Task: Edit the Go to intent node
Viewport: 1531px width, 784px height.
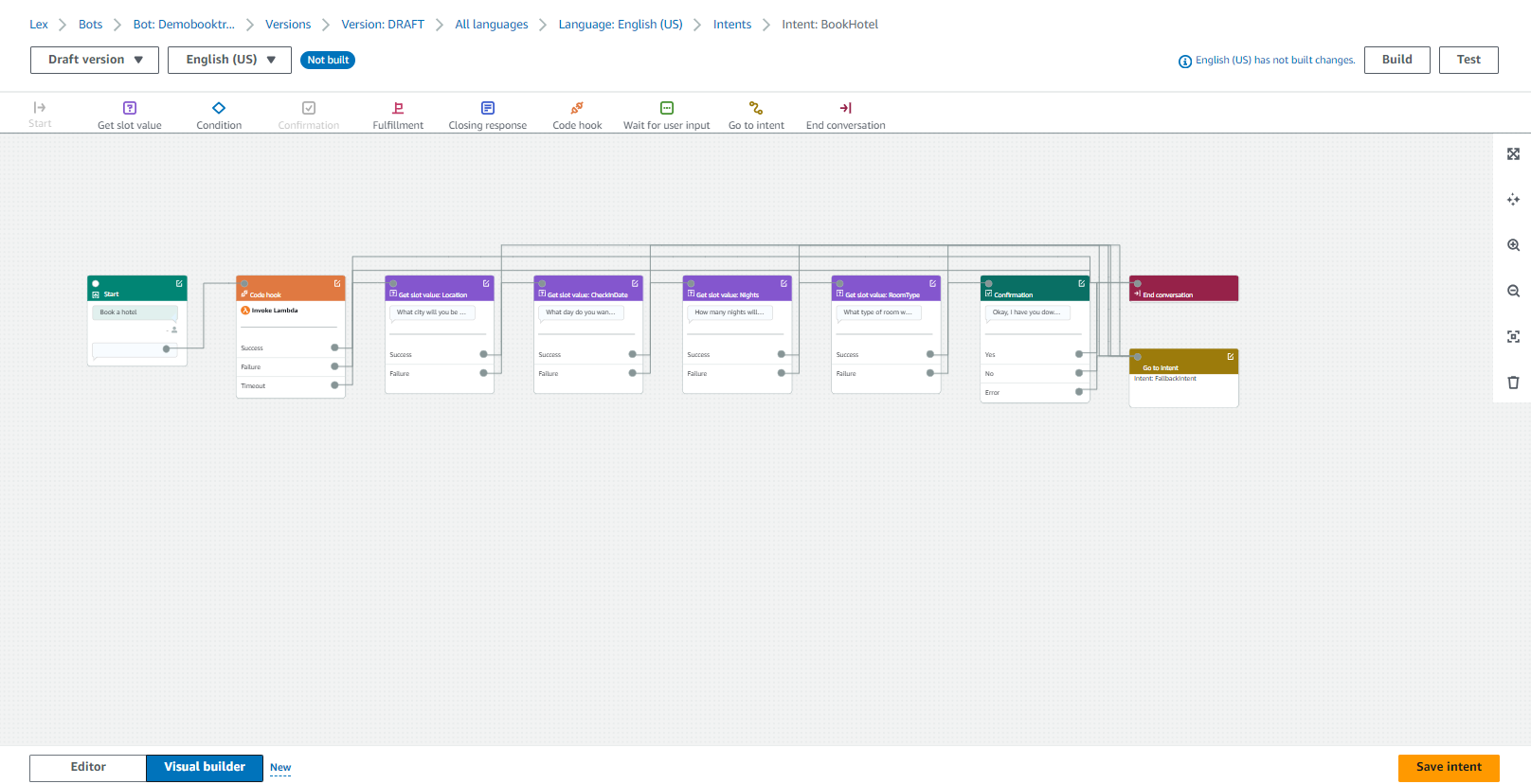Action: coord(1231,356)
